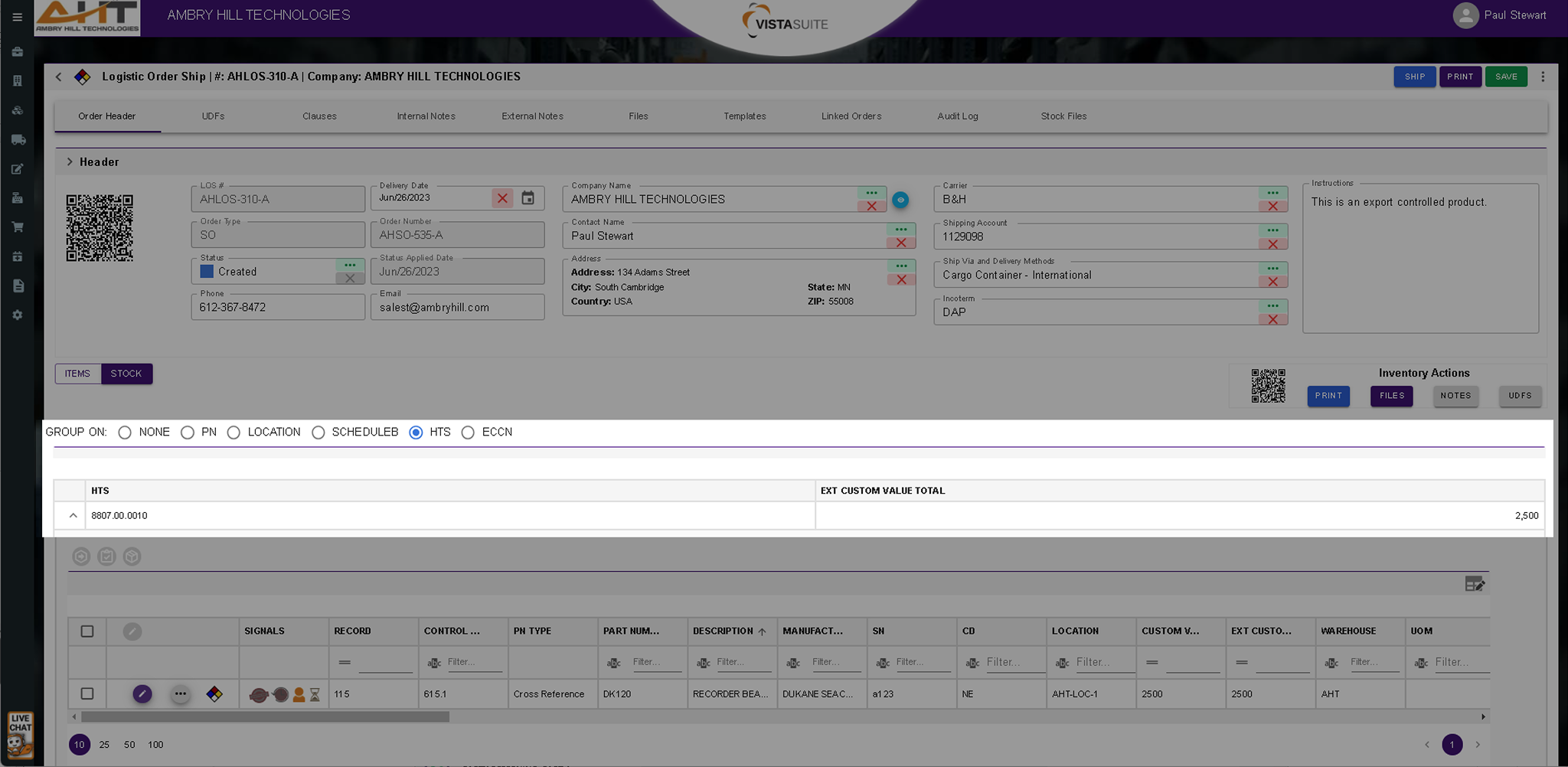Screen dimensions: 1568x767
Task: Open the vertical three-dot menu beside Save
Action: [x=1543, y=77]
